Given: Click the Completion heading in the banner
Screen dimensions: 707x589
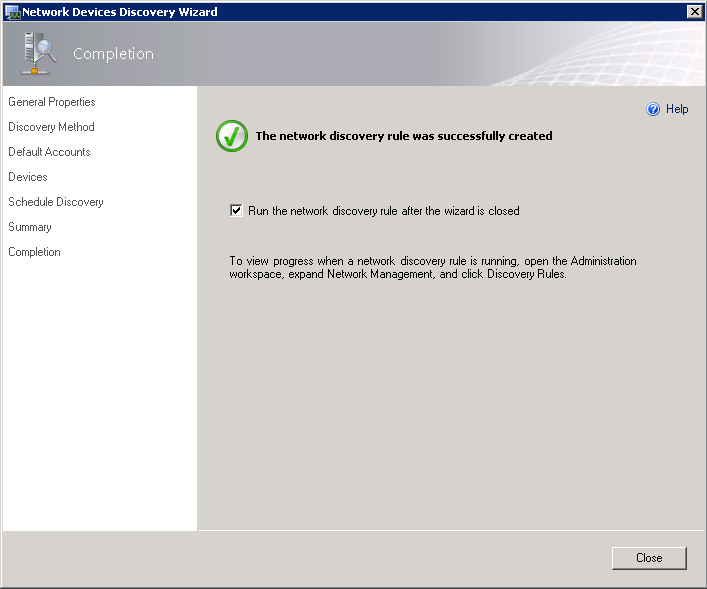Looking at the screenshot, I should pyautogui.click(x=113, y=54).
